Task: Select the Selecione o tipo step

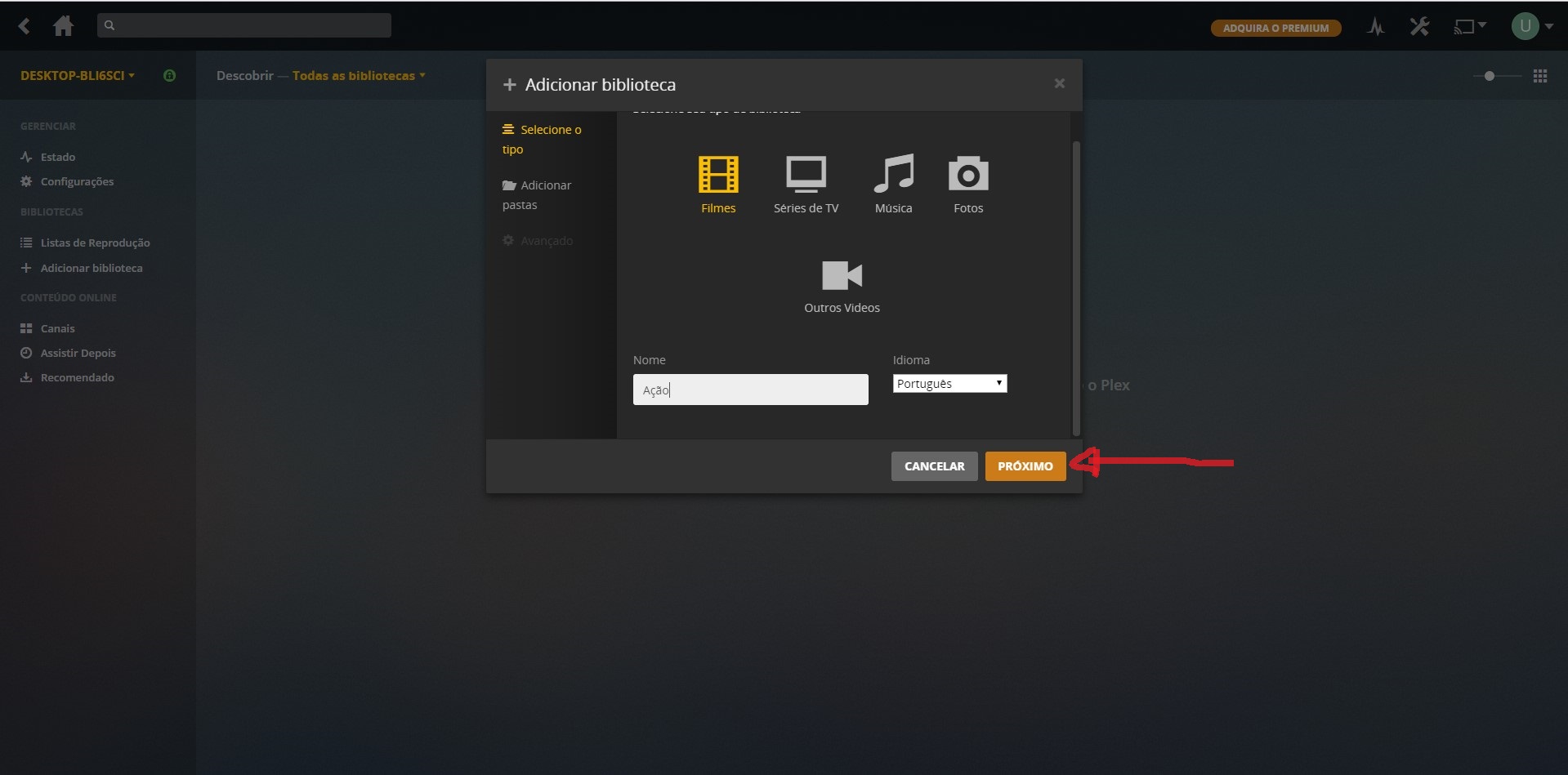Action: click(543, 140)
